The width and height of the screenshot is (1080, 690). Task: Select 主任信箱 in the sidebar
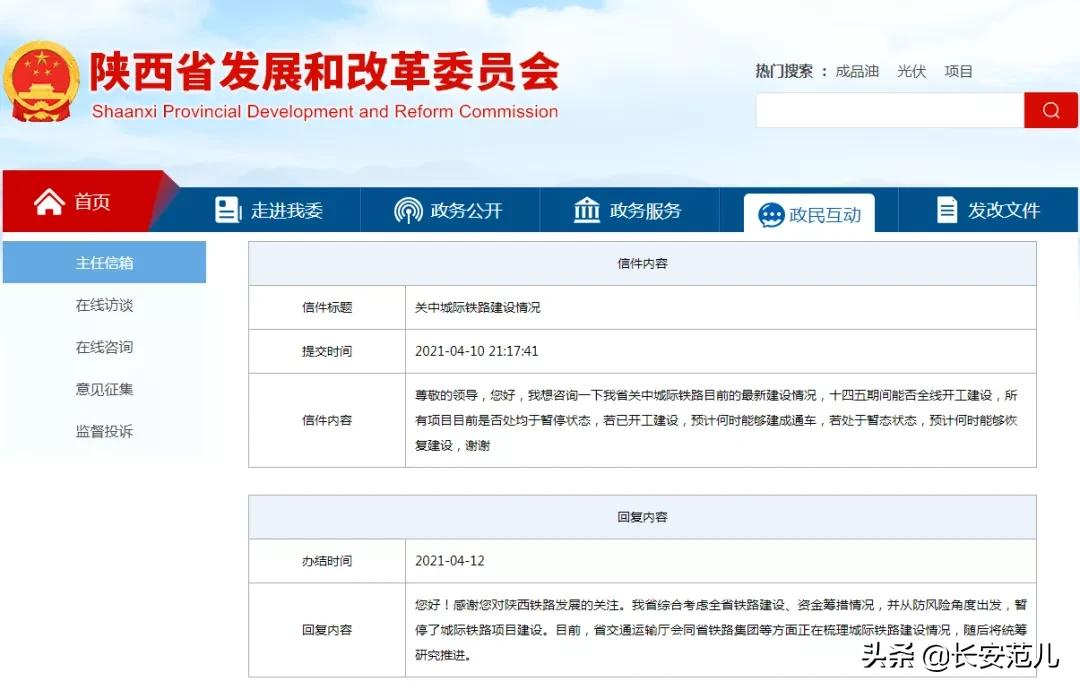[104, 262]
